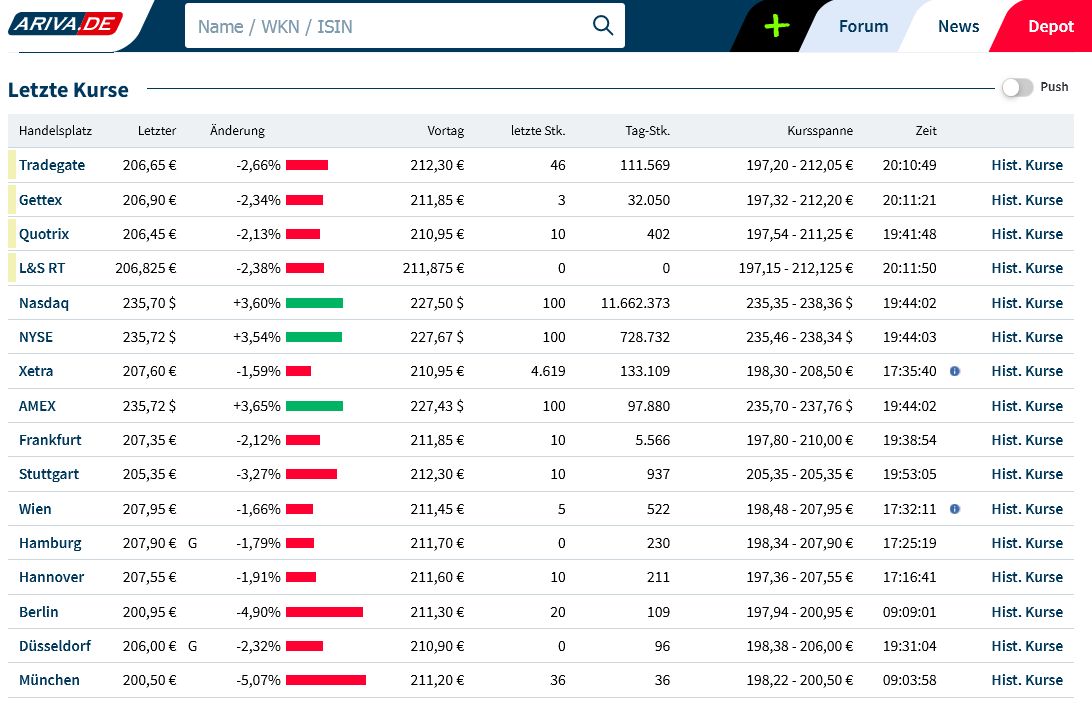
Task: Toggle the Push switch
Action: pyautogui.click(x=1017, y=88)
